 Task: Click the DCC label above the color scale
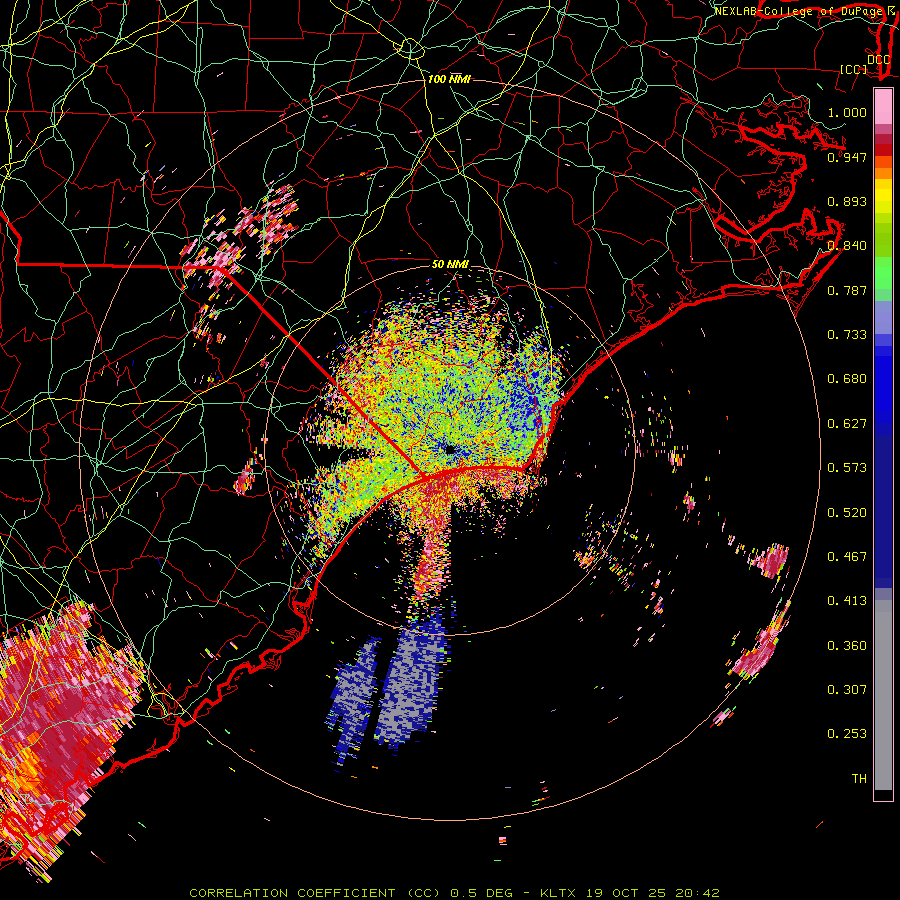pyautogui.click(x=878, y=59)
